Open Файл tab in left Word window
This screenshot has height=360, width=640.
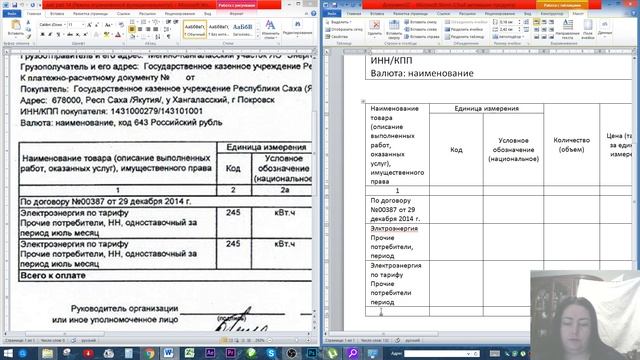pos(12,14)
